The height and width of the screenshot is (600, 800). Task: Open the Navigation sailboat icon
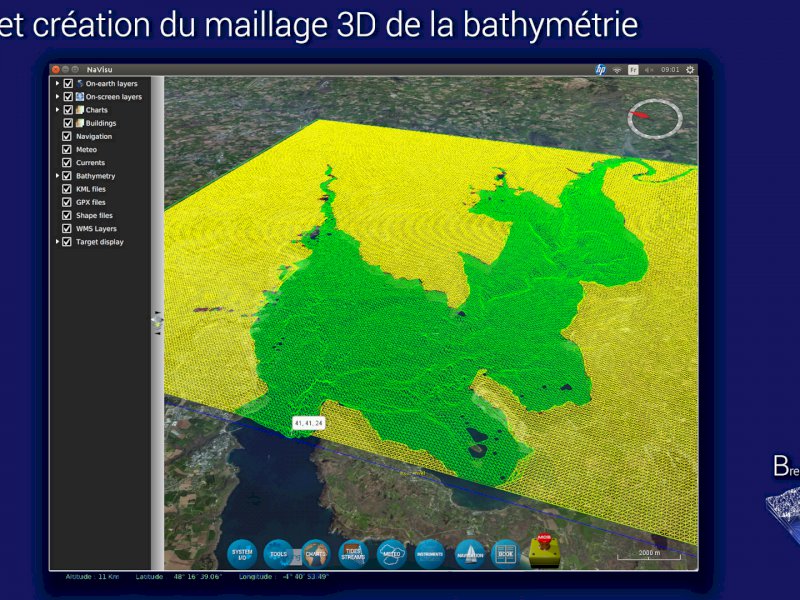(x=470, y=553)
